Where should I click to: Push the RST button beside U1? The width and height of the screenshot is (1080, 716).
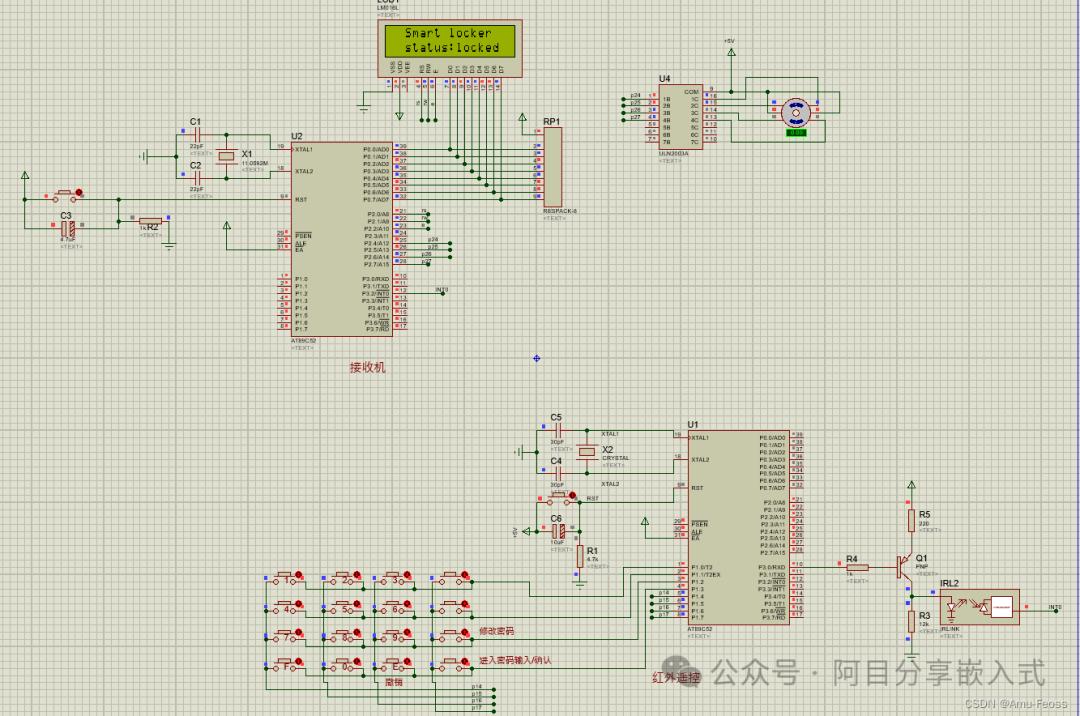click(561, 498)
